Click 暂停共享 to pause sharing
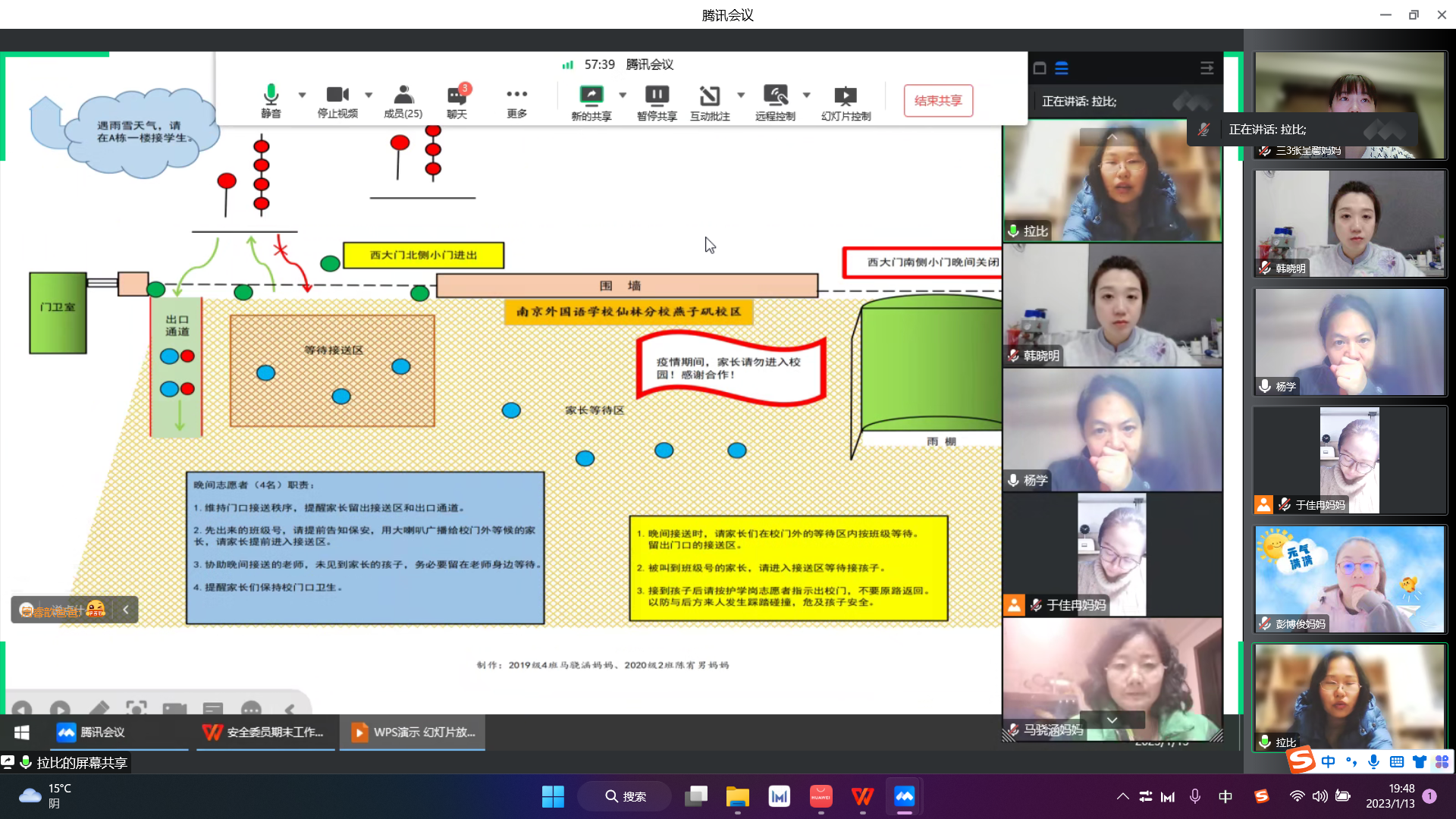The width and height of the screenshot is (1456, 819). tap(657, 102)
